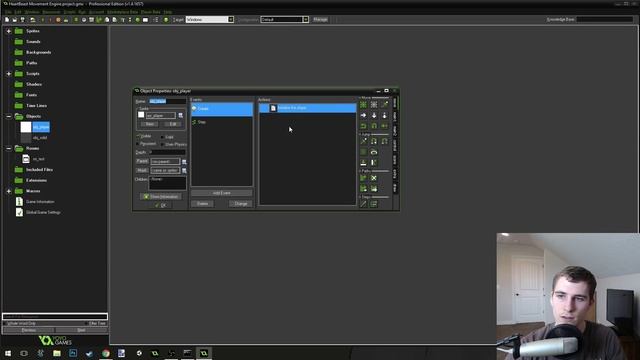The image size is (640, 360).
Task: Open the Resources menu
Action: click(51, 12)
